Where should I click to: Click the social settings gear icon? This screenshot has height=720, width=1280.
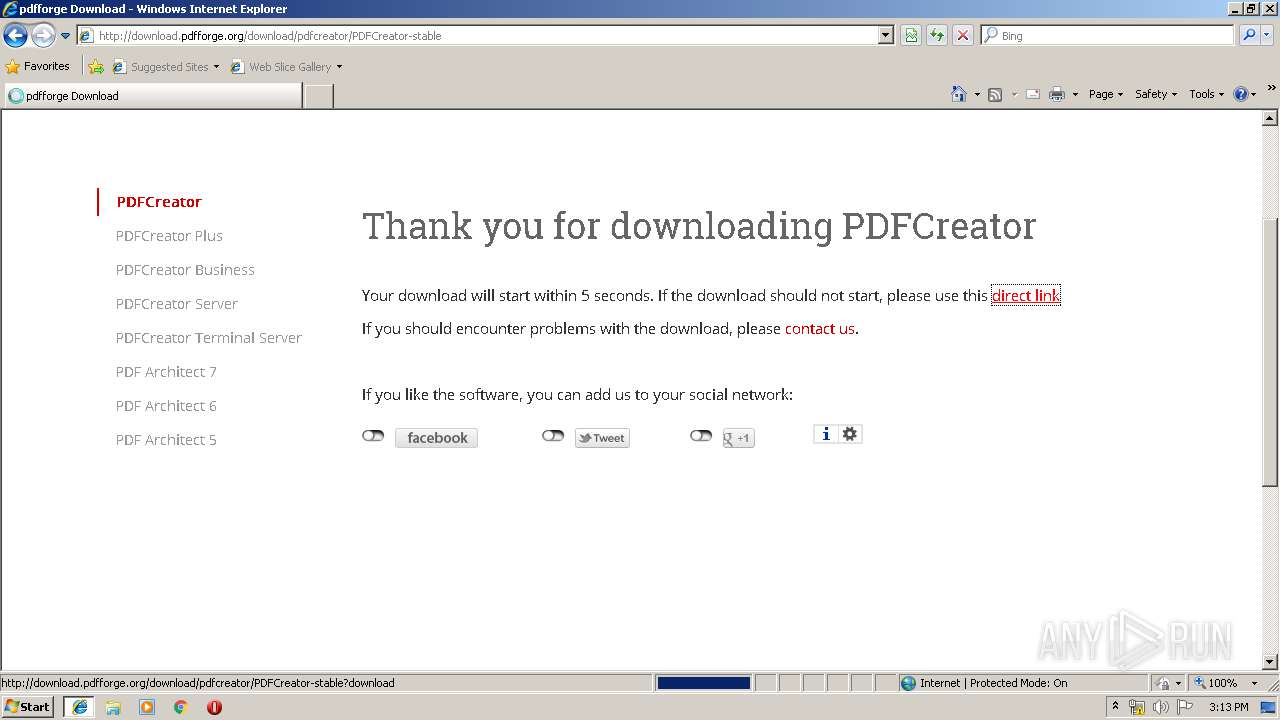tap(850, 434)
